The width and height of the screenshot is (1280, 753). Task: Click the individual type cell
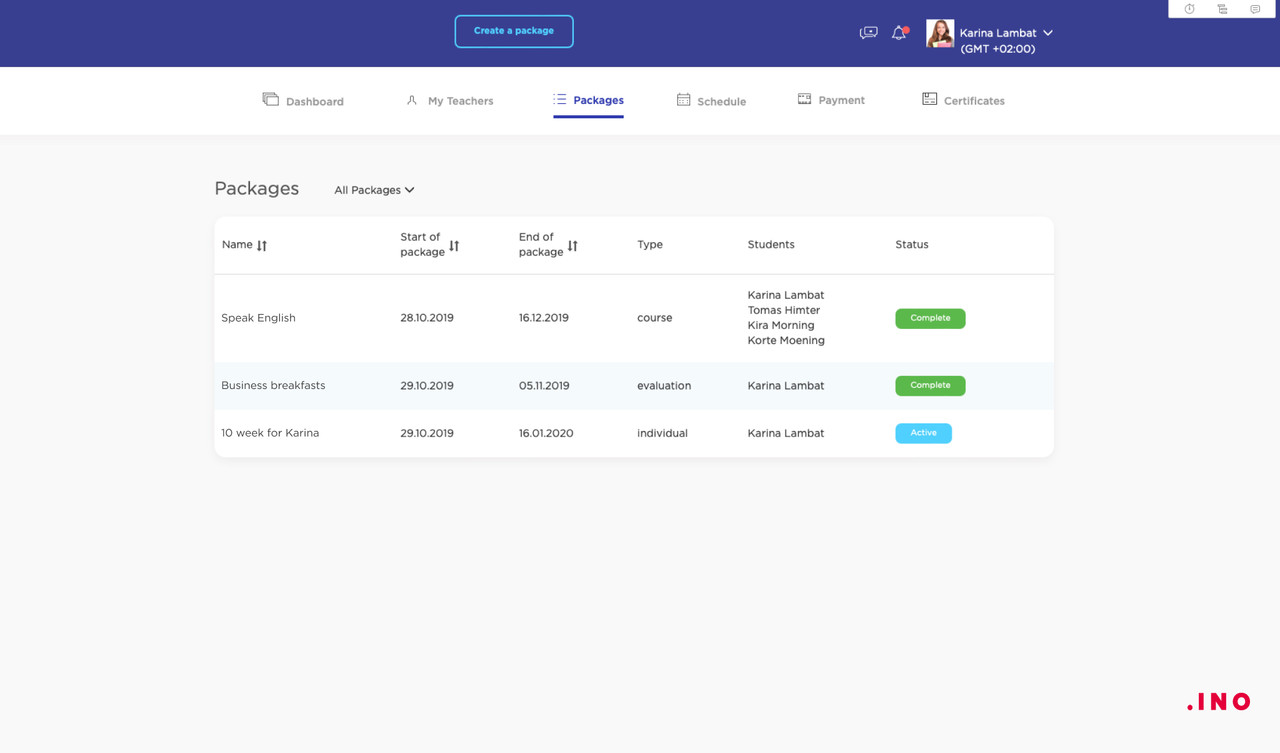point(662,434)
